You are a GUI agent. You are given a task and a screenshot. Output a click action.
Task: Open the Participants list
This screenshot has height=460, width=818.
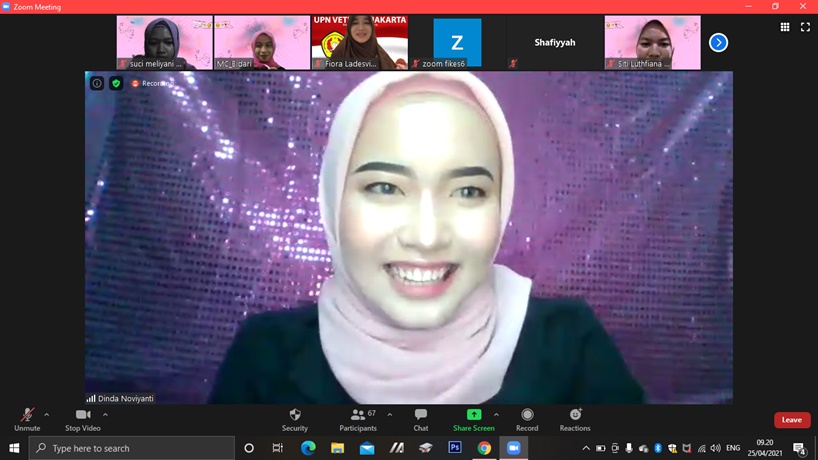pyautogui.click(x=356, y=419)
